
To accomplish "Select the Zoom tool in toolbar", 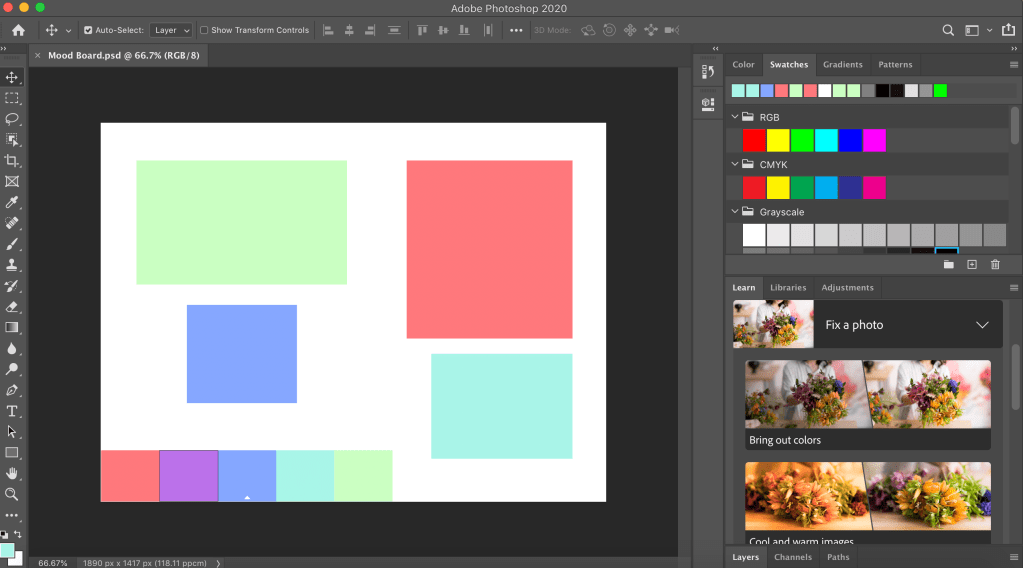I will click(12, 494).
